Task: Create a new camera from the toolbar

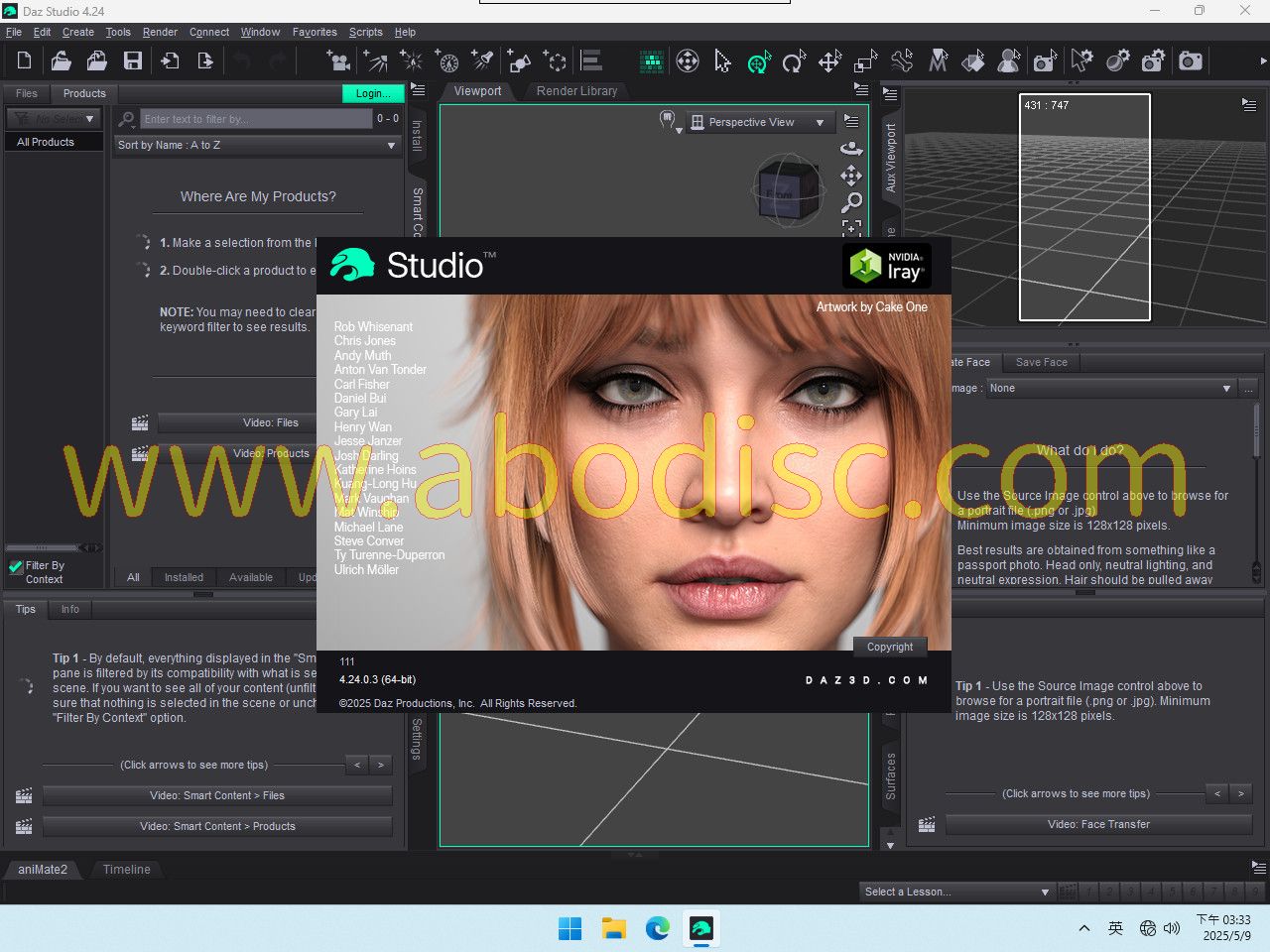Action: point(339,61)
